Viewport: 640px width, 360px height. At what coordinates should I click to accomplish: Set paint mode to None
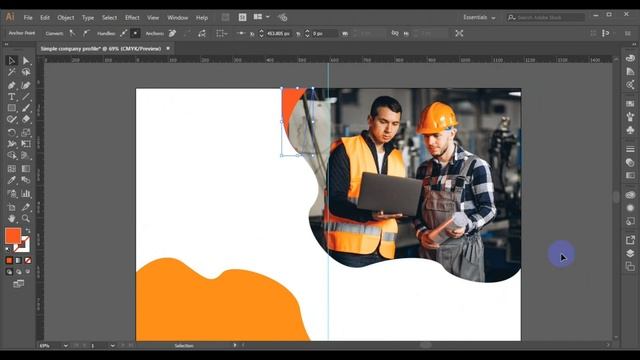click(28, 260)
